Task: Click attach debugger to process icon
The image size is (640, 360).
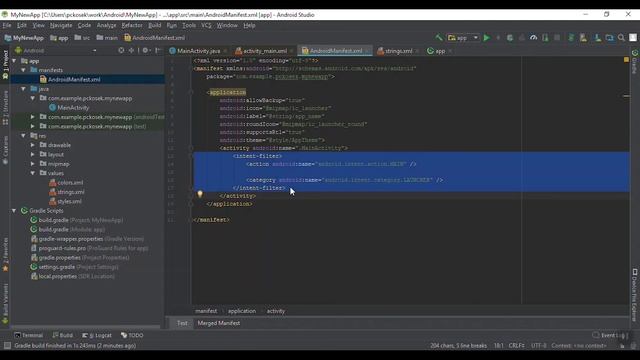Action: point(545,38)
